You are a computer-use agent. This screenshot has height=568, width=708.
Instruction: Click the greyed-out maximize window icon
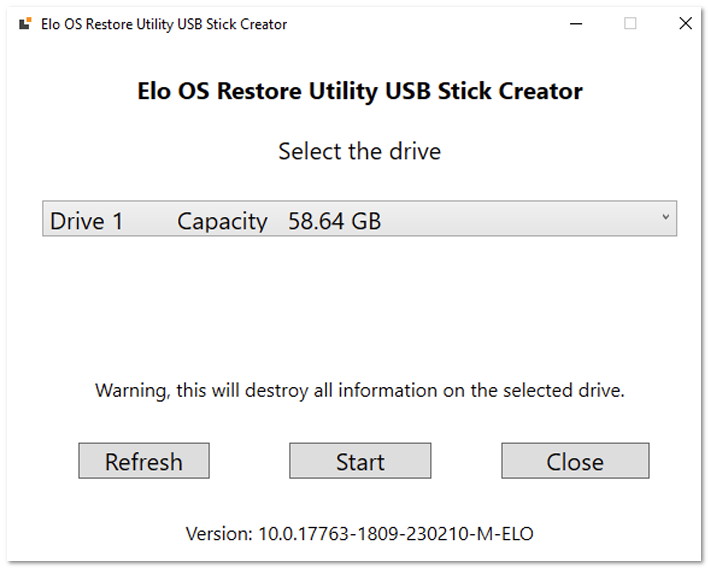tap(630, 23)
